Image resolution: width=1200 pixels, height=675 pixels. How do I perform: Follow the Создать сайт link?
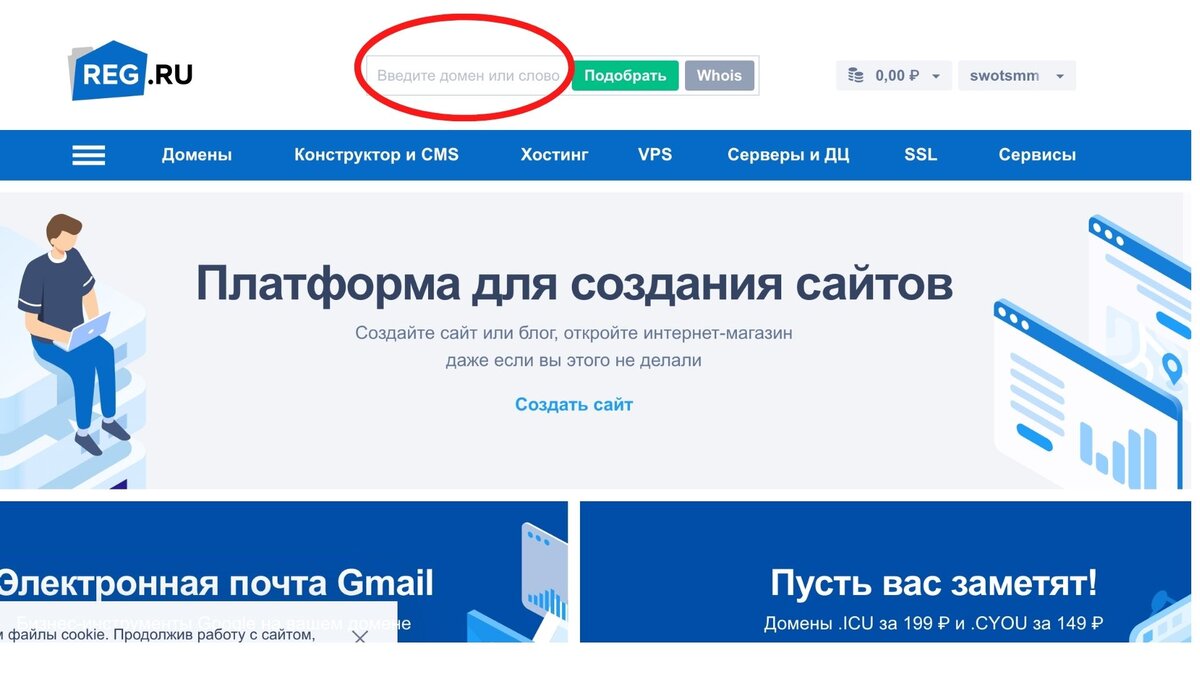coord(573,404)
